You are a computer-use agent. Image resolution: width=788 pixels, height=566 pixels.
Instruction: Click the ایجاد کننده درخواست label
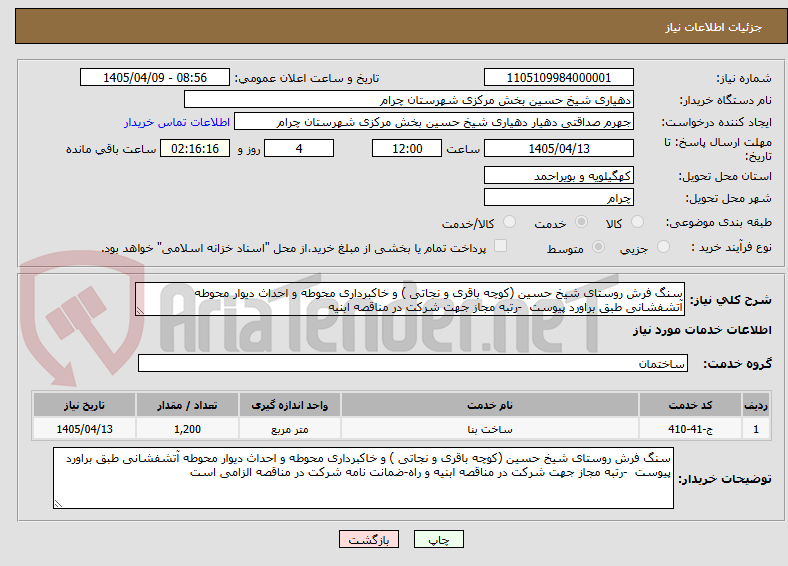coord(717,122)
